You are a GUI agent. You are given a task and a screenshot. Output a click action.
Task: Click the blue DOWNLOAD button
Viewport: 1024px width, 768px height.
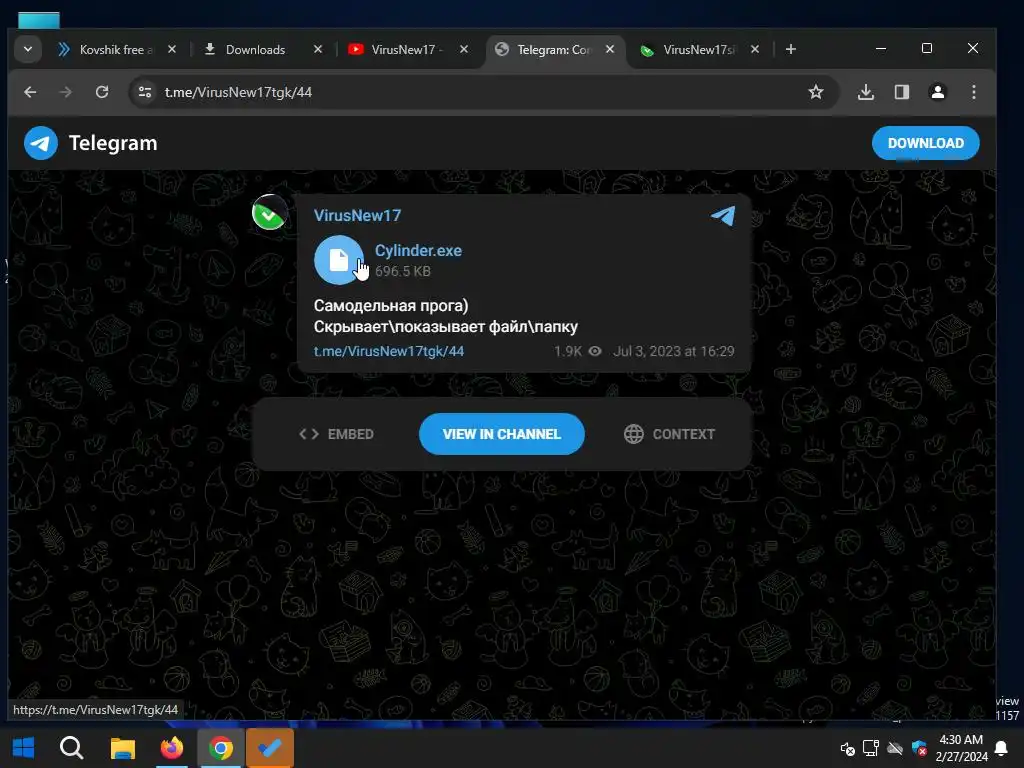point(925,143)
